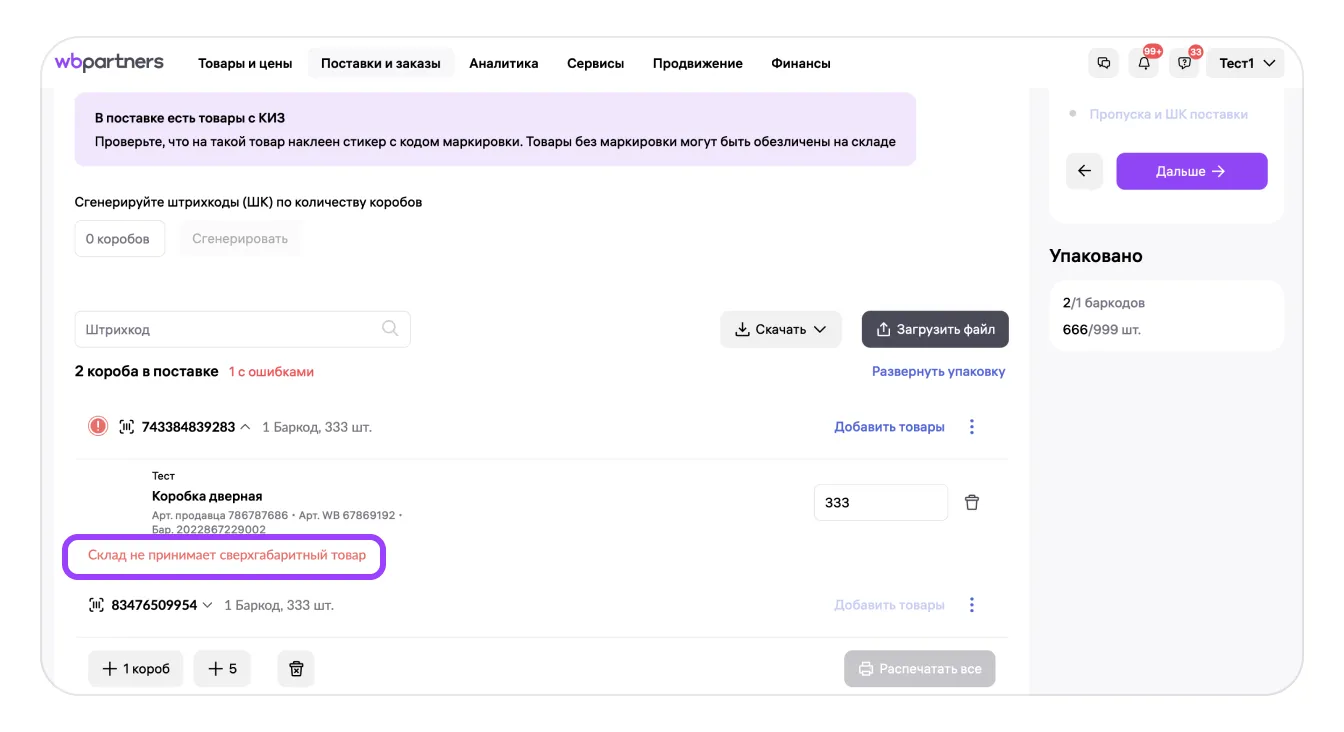Image resolution: width=1344 pixels, height=732 pixels.
Task: Click the trash icon next to +5 button
Action: pyautogui.click(x=296, y=669)
